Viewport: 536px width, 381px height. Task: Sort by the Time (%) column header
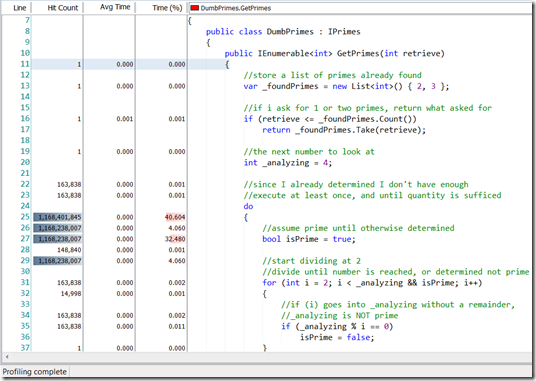pos(167,8)
